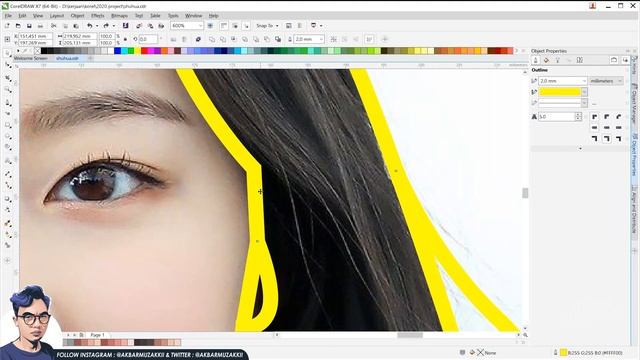Select the beveled corners option
This screenshot has width=640, height=360.
point(619,117)
